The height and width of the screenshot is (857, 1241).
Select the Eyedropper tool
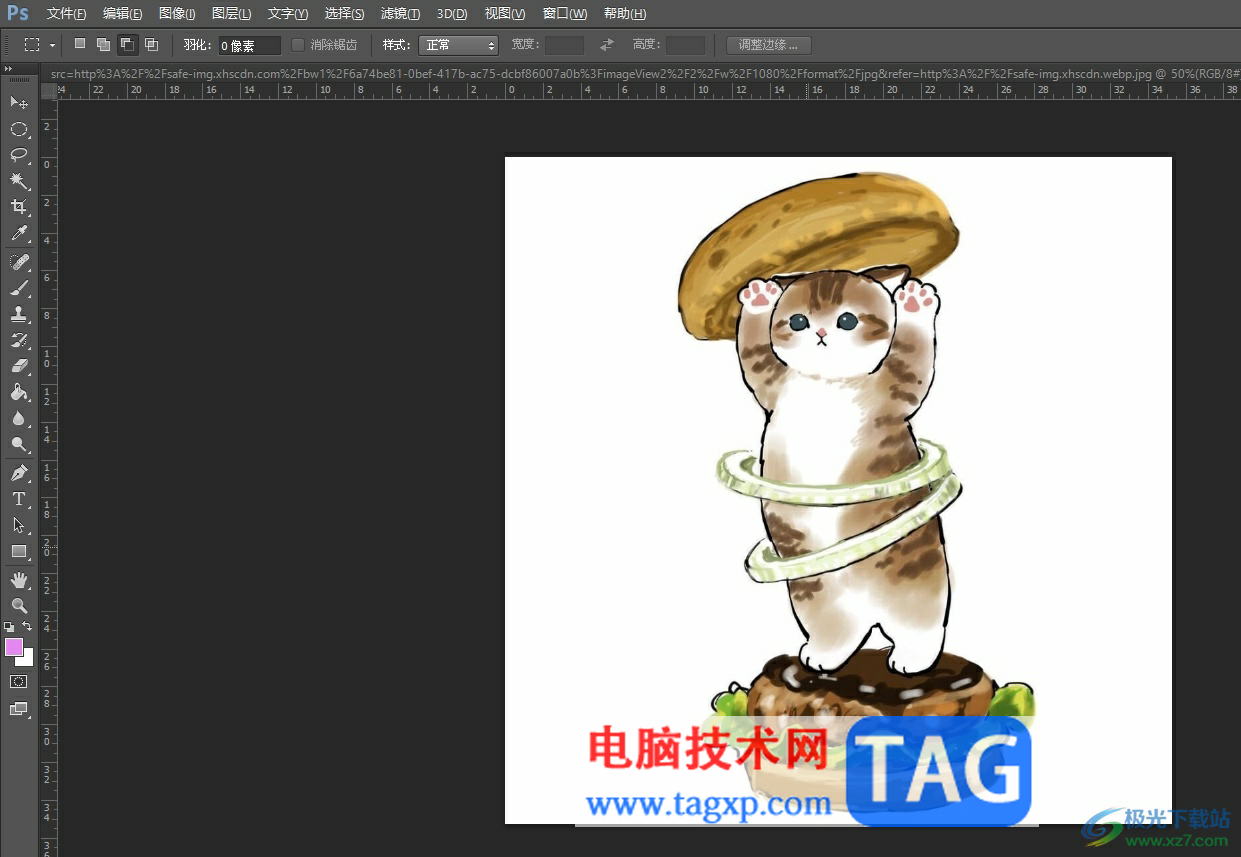[x=19, y=234]
